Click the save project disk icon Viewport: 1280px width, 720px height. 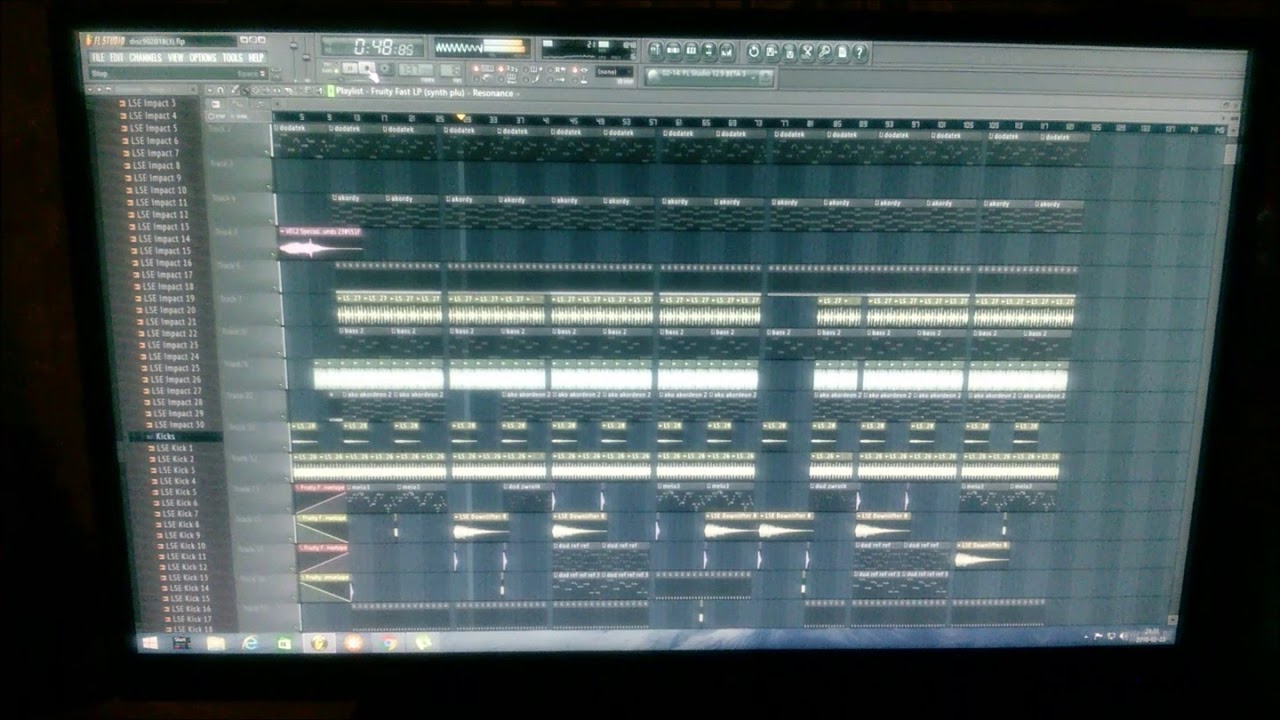[772, 51]
